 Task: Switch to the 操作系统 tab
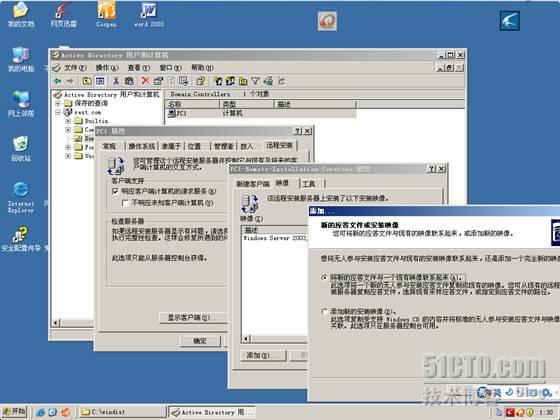coord(142,146)
